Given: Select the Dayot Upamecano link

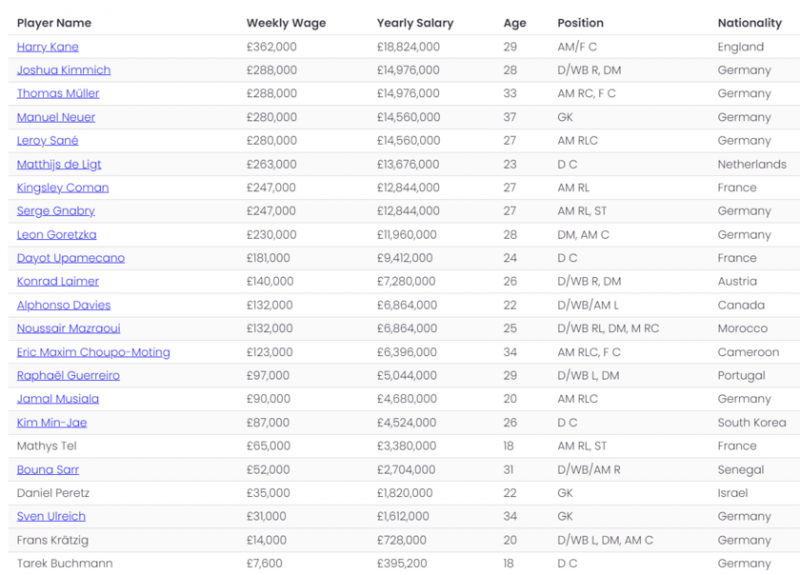Looking at the screenshot, I should coord(70,258).
